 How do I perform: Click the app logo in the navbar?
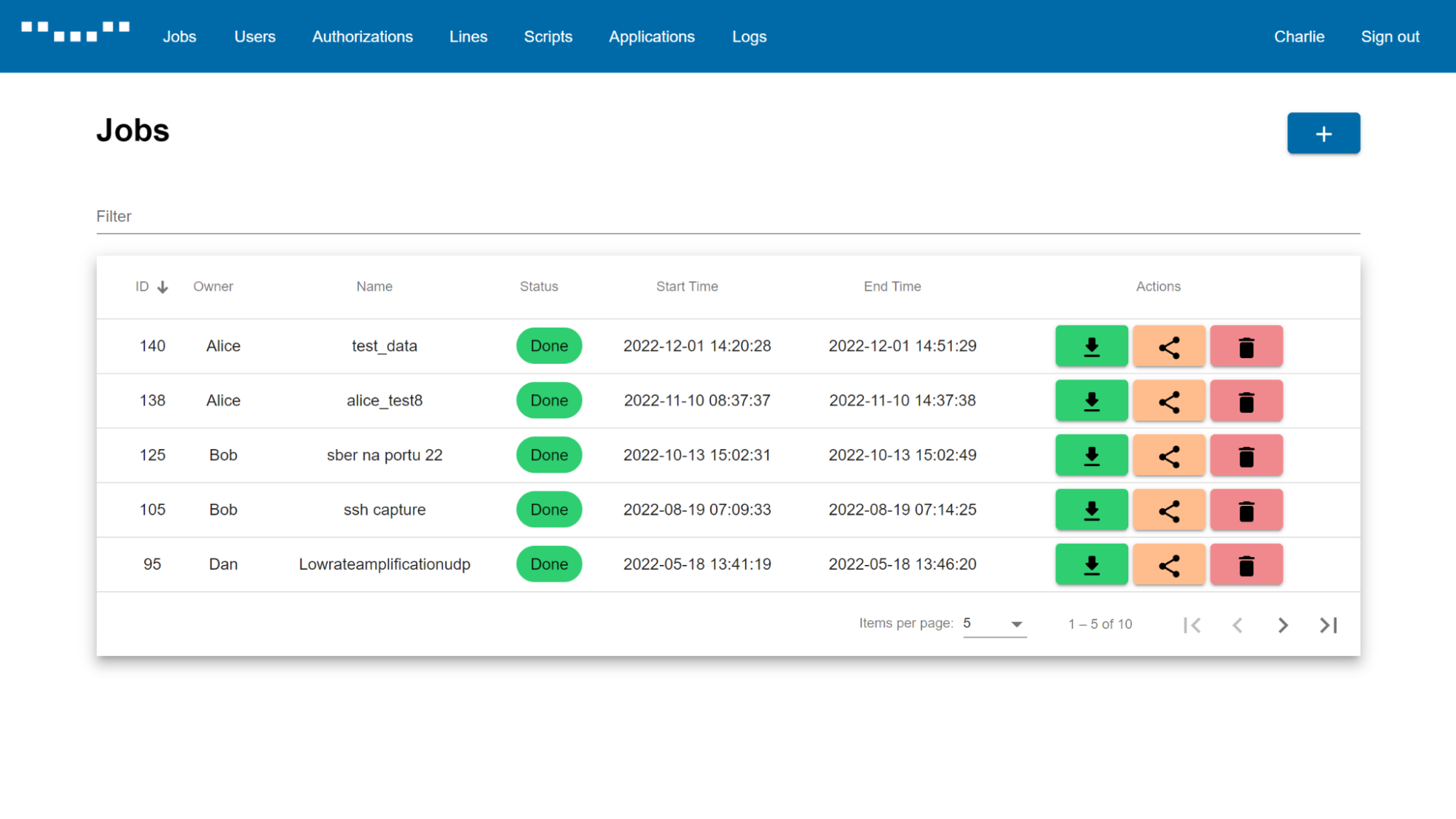pyautogui.click(x=75, y=31)
